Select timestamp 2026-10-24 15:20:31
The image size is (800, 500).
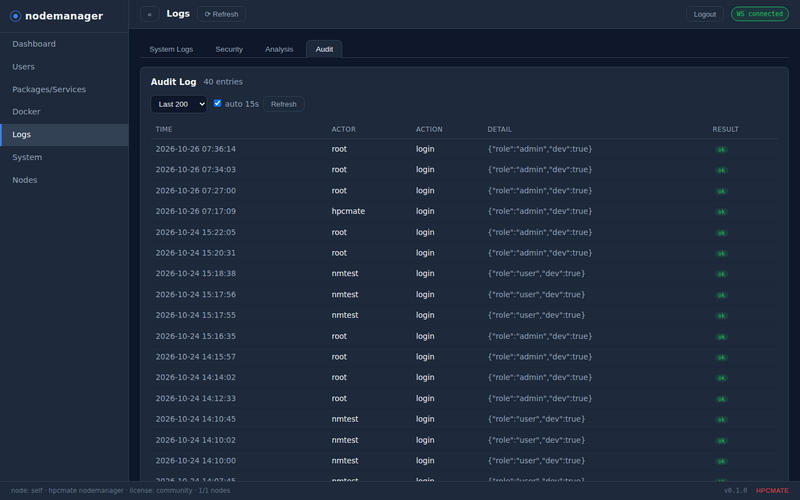coord(195,253)
